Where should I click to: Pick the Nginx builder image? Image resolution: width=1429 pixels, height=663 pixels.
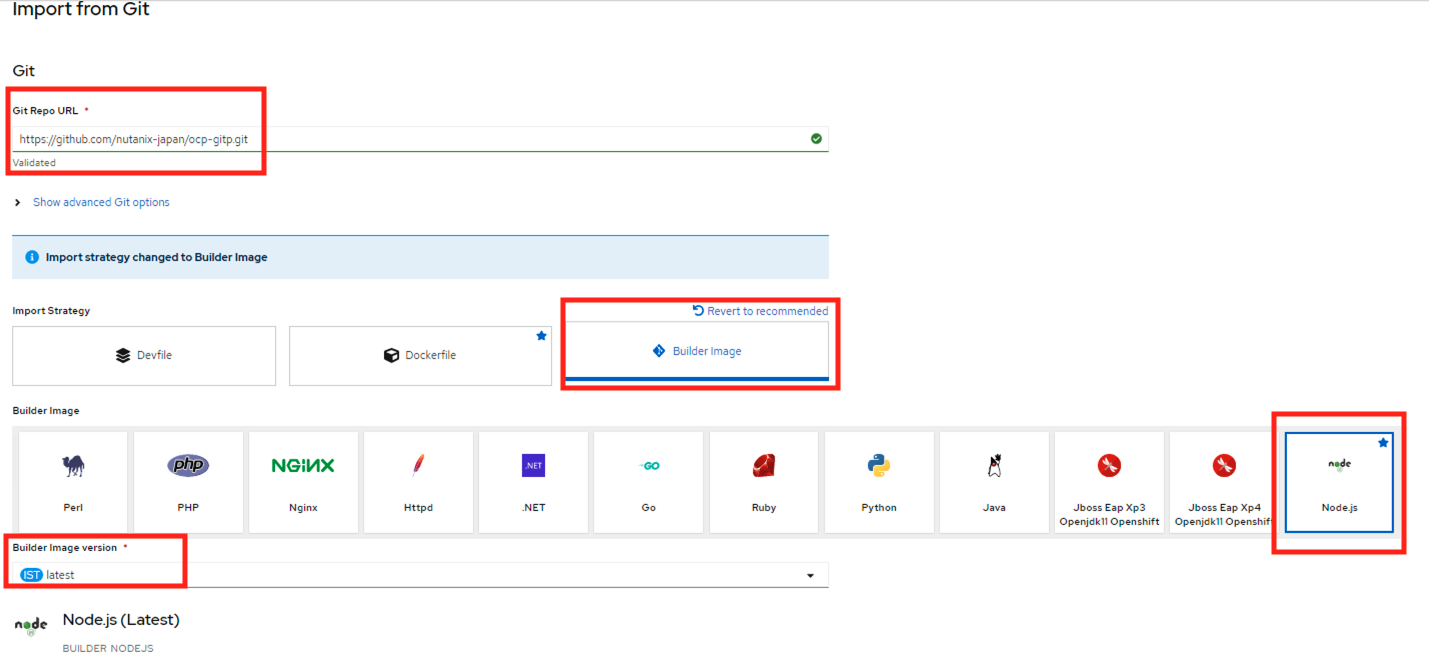coord(303,481)
